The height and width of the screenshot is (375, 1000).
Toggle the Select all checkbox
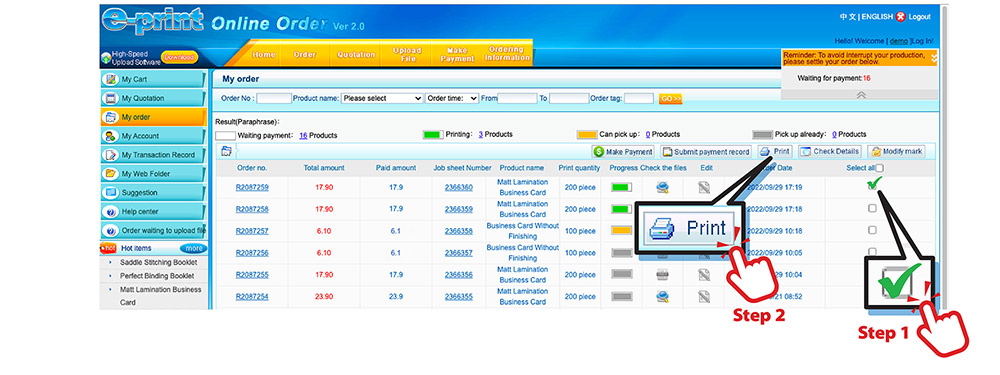click(x=880, y=168)
